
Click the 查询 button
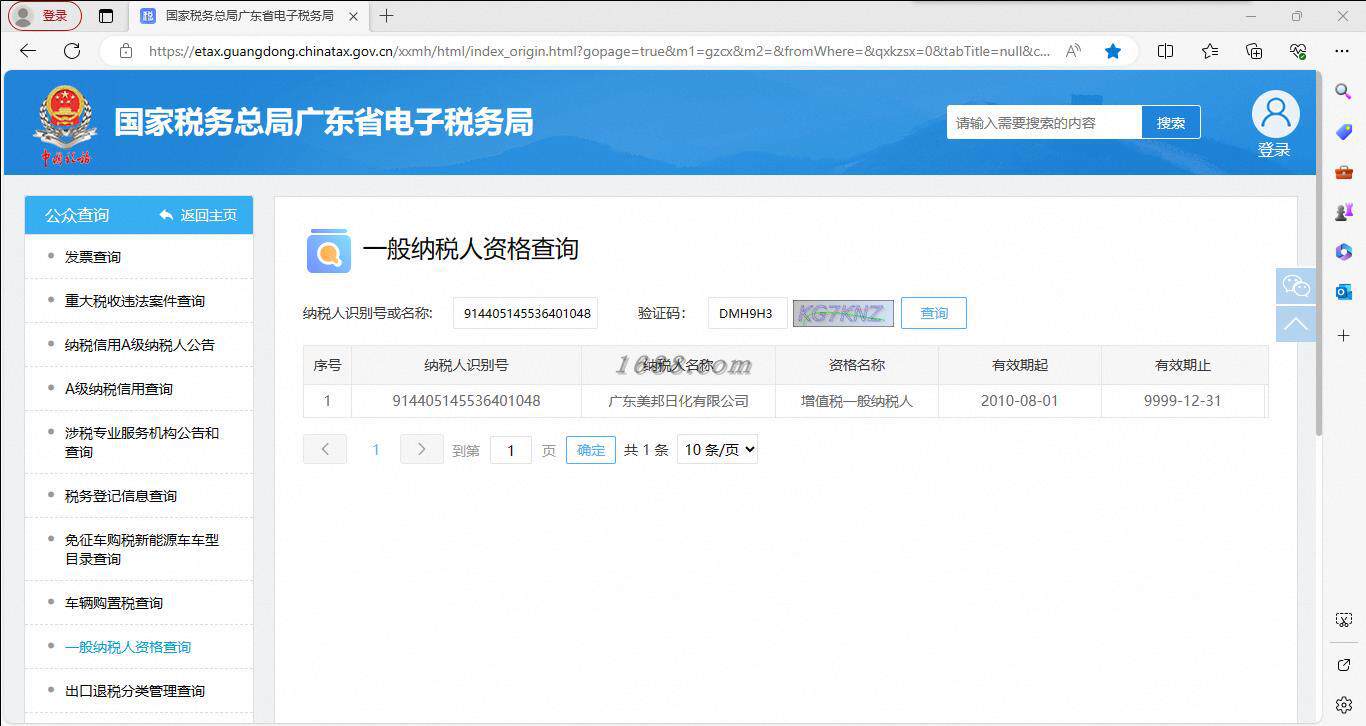point(934,313)
